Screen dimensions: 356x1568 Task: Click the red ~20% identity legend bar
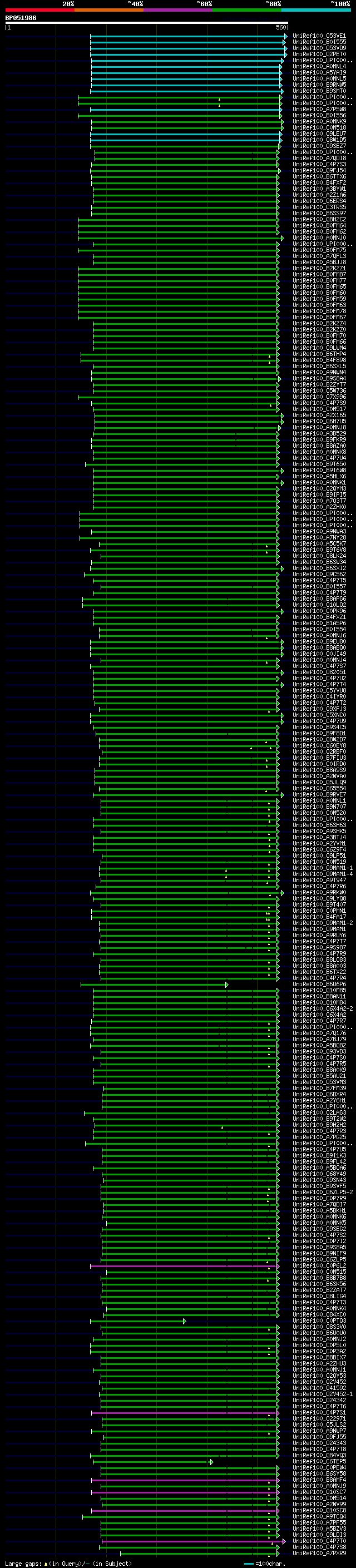[39, 10]
